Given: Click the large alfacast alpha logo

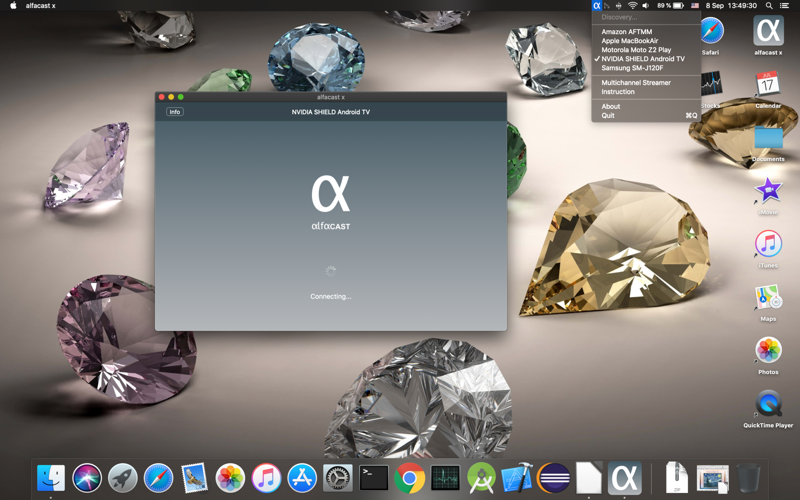Looking at the screenshot, I should click(331, 193).
